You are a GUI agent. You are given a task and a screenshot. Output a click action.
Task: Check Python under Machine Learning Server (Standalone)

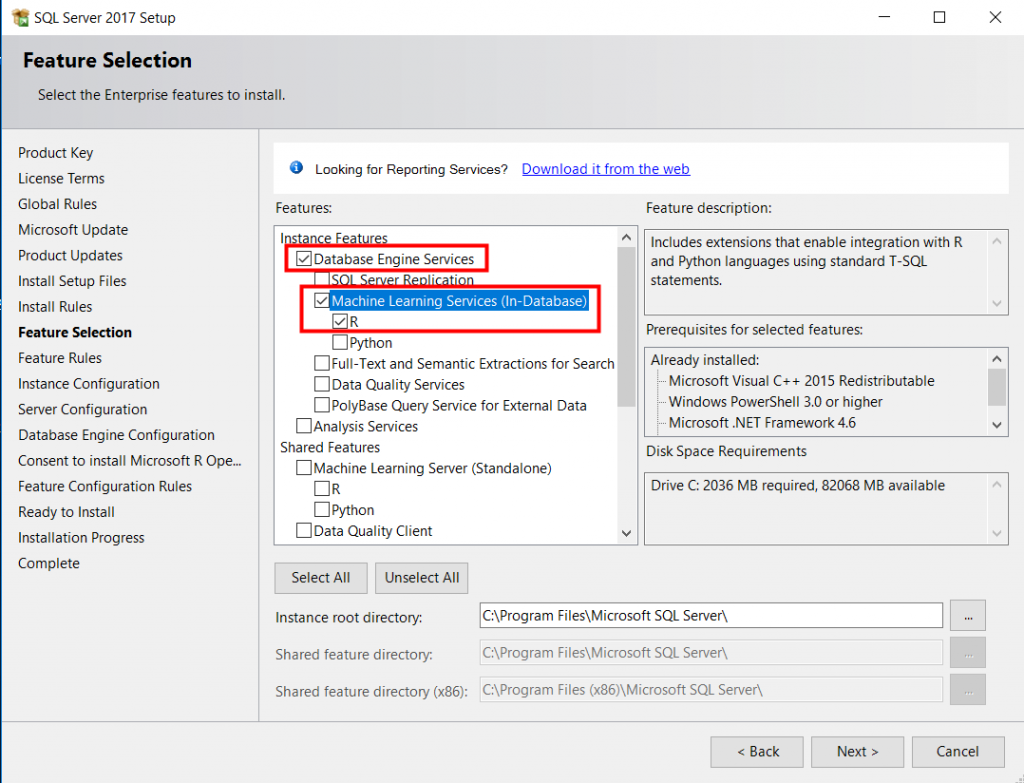pyautogui.click(x=321, y=509)
